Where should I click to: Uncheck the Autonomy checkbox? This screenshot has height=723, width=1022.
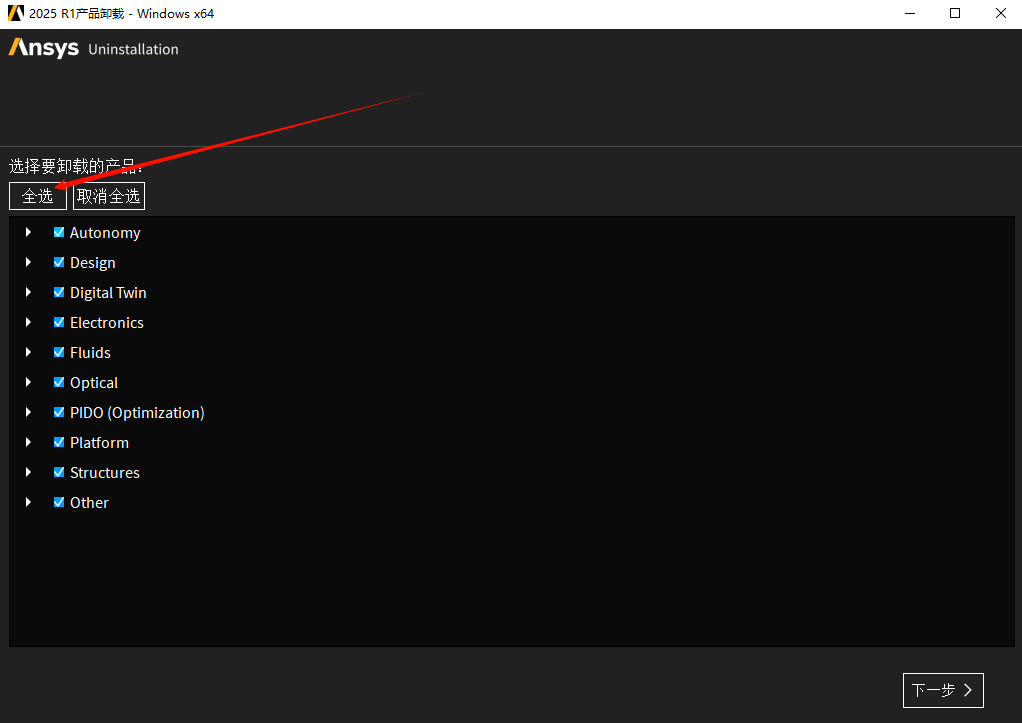[59, 232]
